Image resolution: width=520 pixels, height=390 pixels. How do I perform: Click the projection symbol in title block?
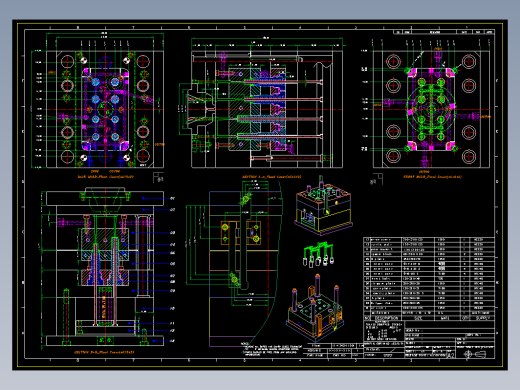point(475,354)
